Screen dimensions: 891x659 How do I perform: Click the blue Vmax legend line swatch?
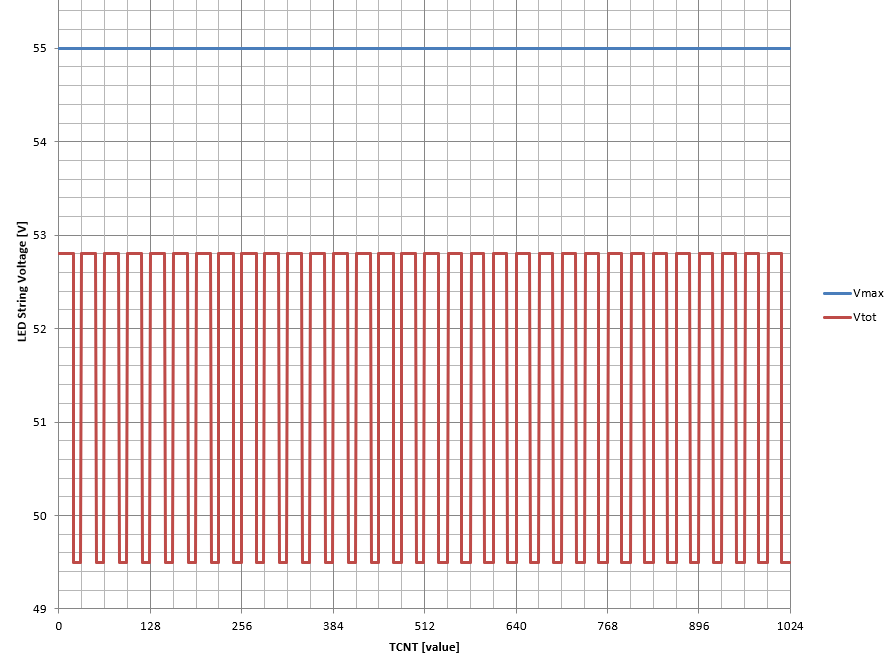click(x=836, y=294)
